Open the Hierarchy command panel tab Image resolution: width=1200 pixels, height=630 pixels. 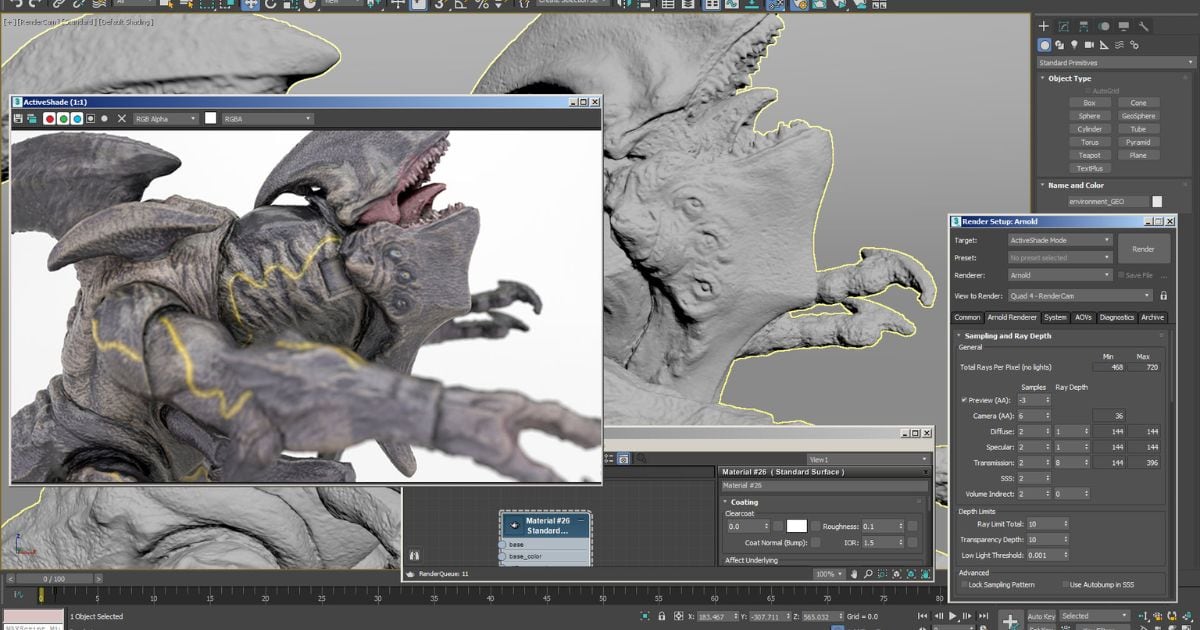1084,26
